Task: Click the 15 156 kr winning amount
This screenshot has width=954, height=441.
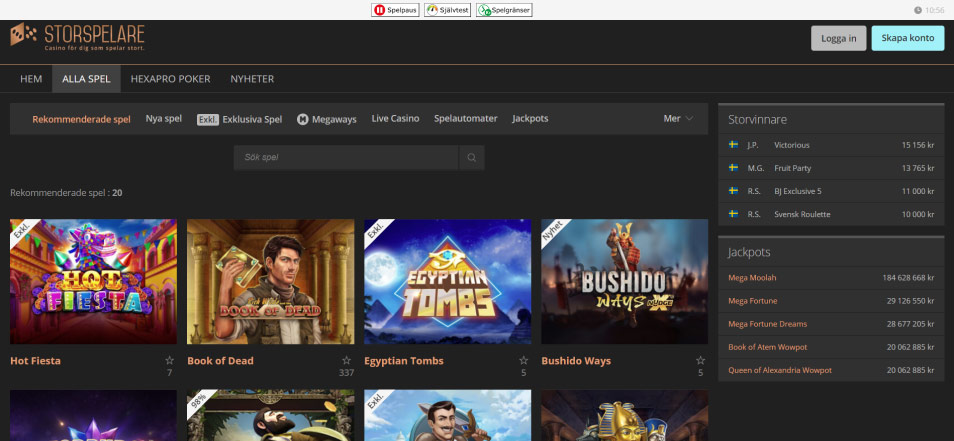Action: coord(918,145)
